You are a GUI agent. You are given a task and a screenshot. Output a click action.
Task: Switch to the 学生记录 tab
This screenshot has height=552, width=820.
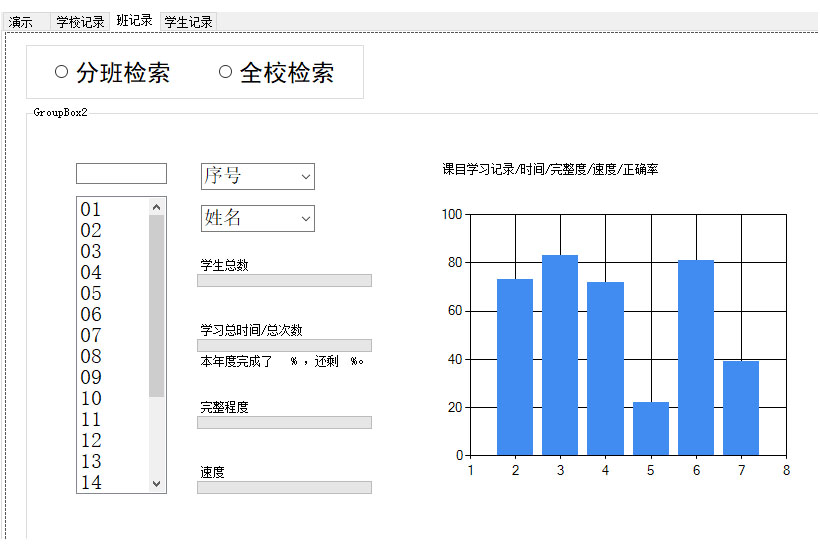pos(188,21)
